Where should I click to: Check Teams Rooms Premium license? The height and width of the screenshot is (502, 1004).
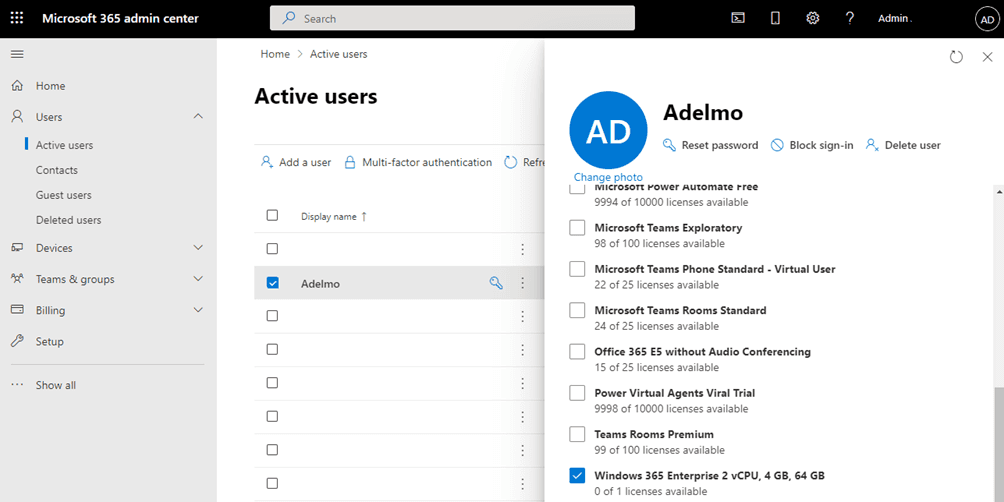(577, 434)
